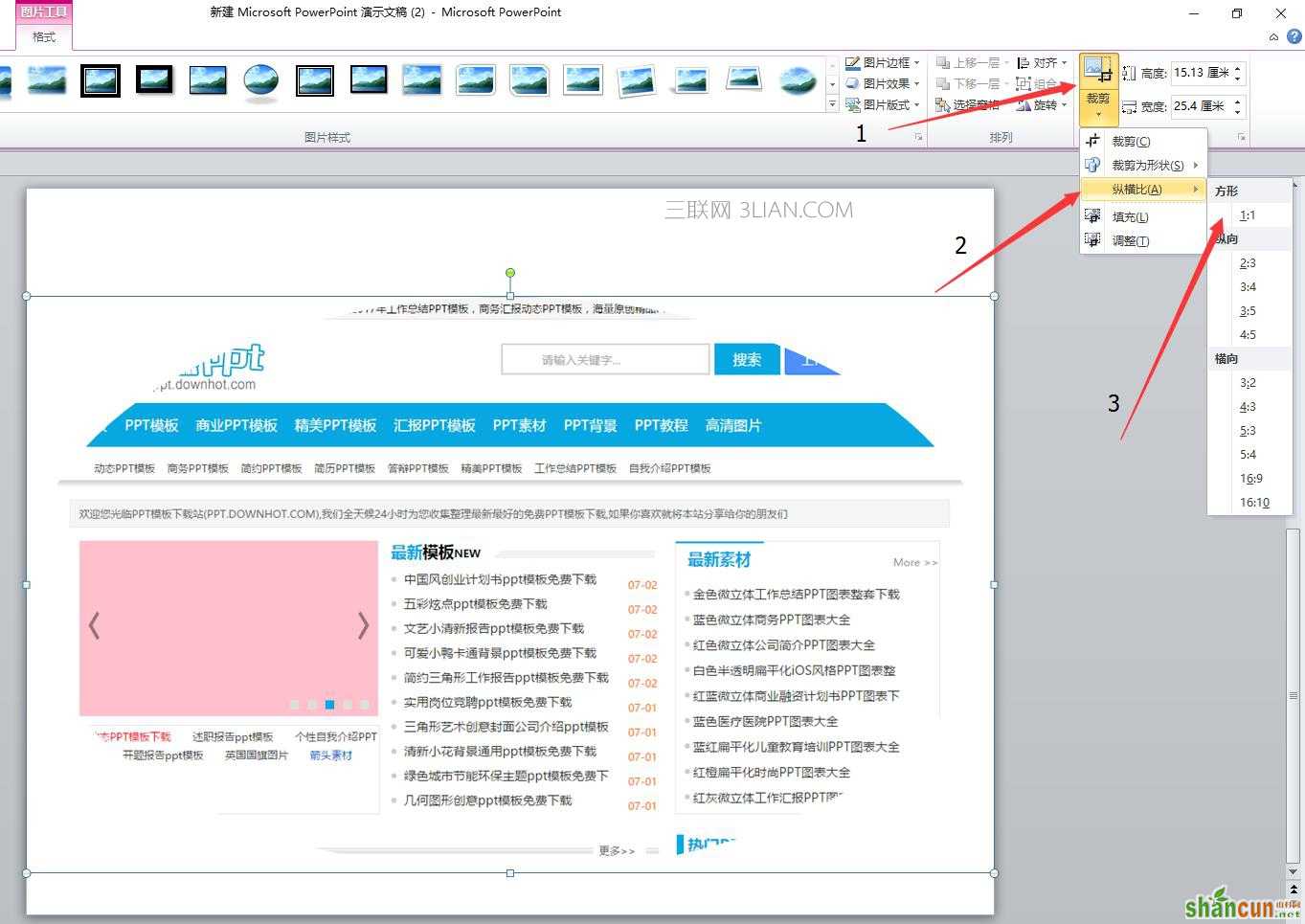1305x924 pixels.
Task: Click the picture effects icon
Action: (x=852, y=83)
